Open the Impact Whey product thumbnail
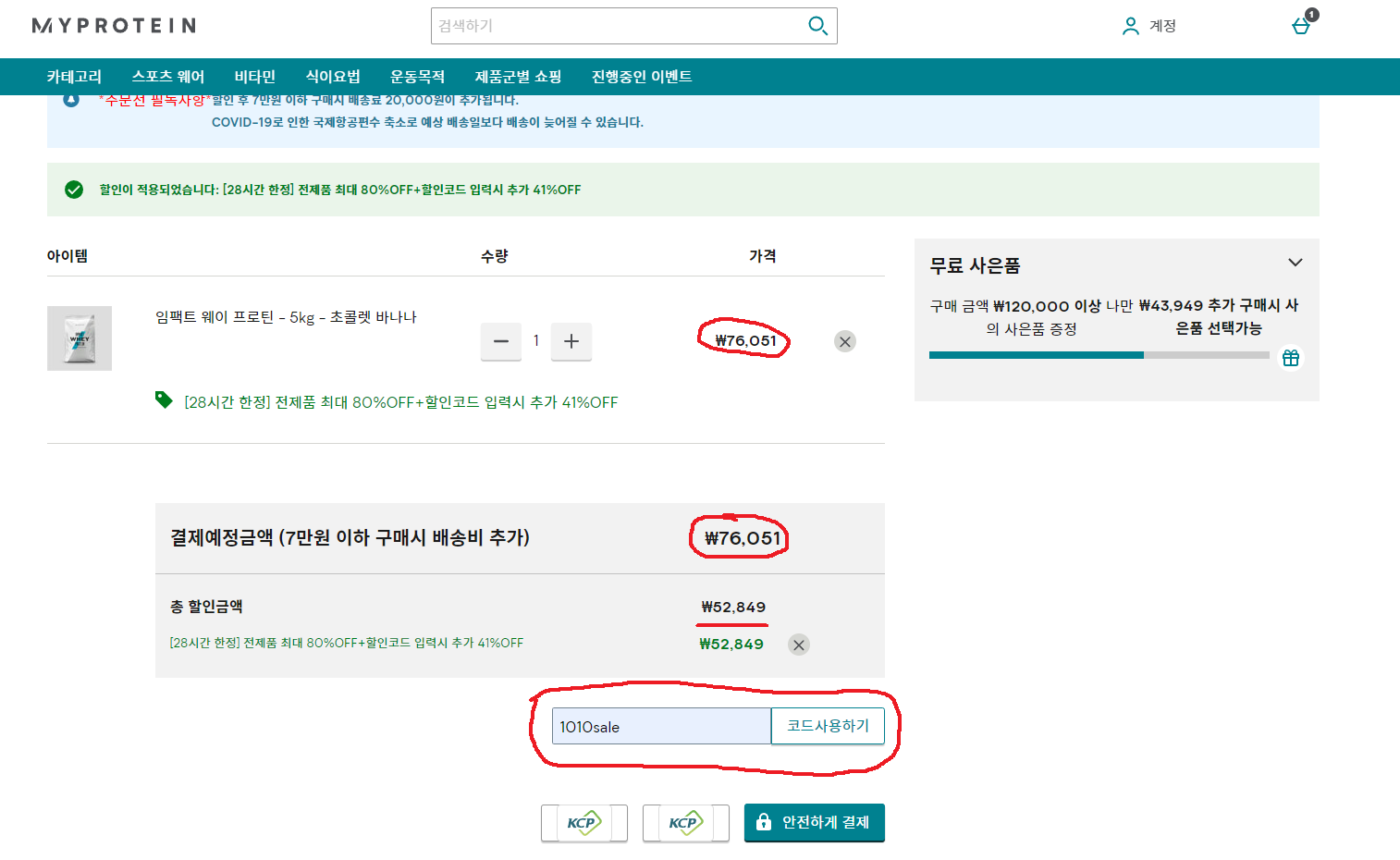The width and height of the screenshot is (1400, 860). [80, 338]
